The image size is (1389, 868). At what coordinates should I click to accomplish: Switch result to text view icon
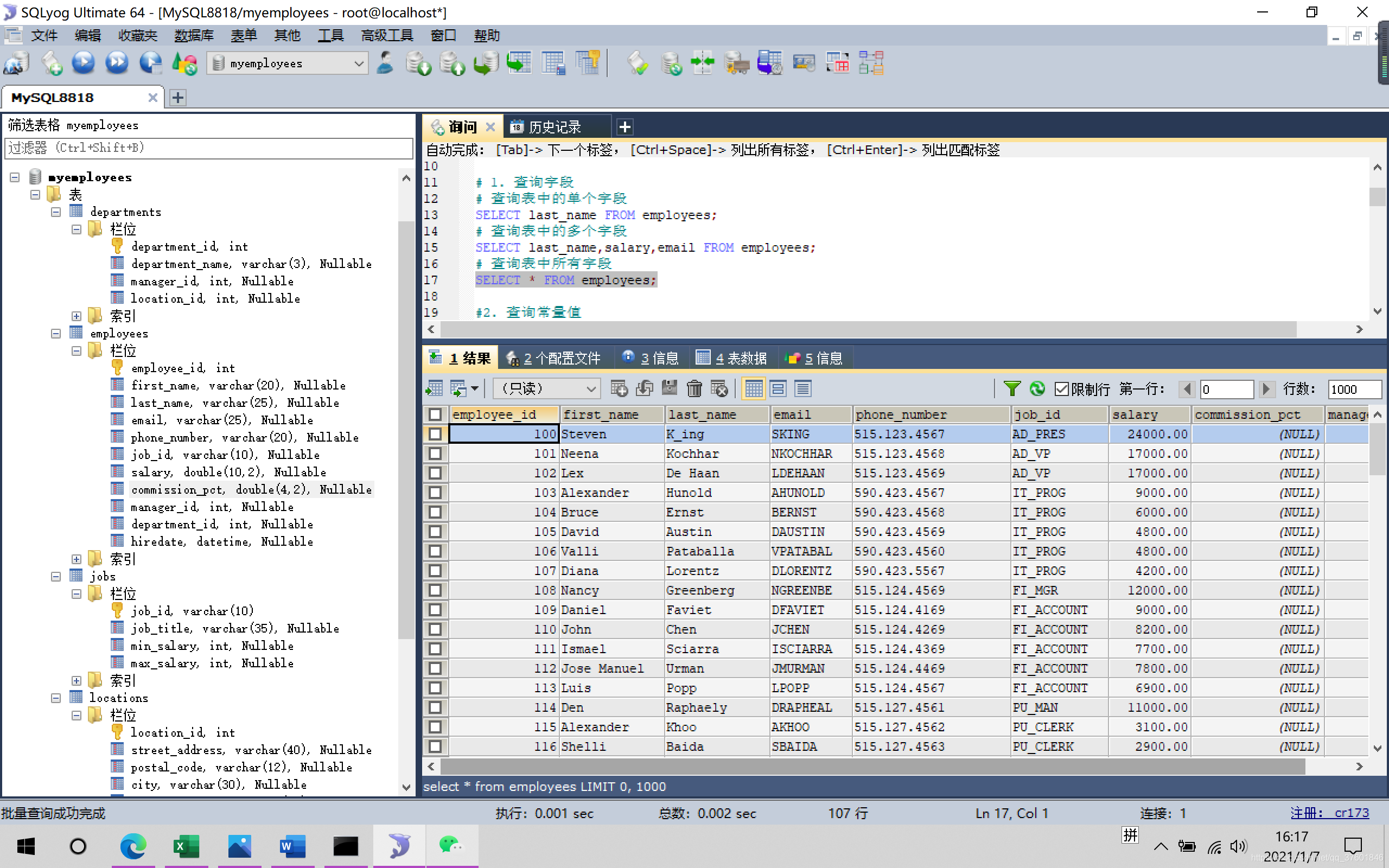click(x=803, y=388)
